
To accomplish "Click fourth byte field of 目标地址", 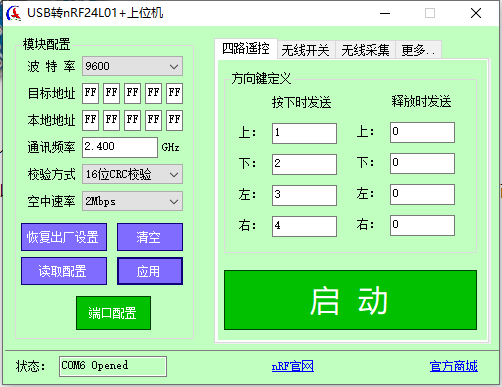I will click(x=153, y=93).
